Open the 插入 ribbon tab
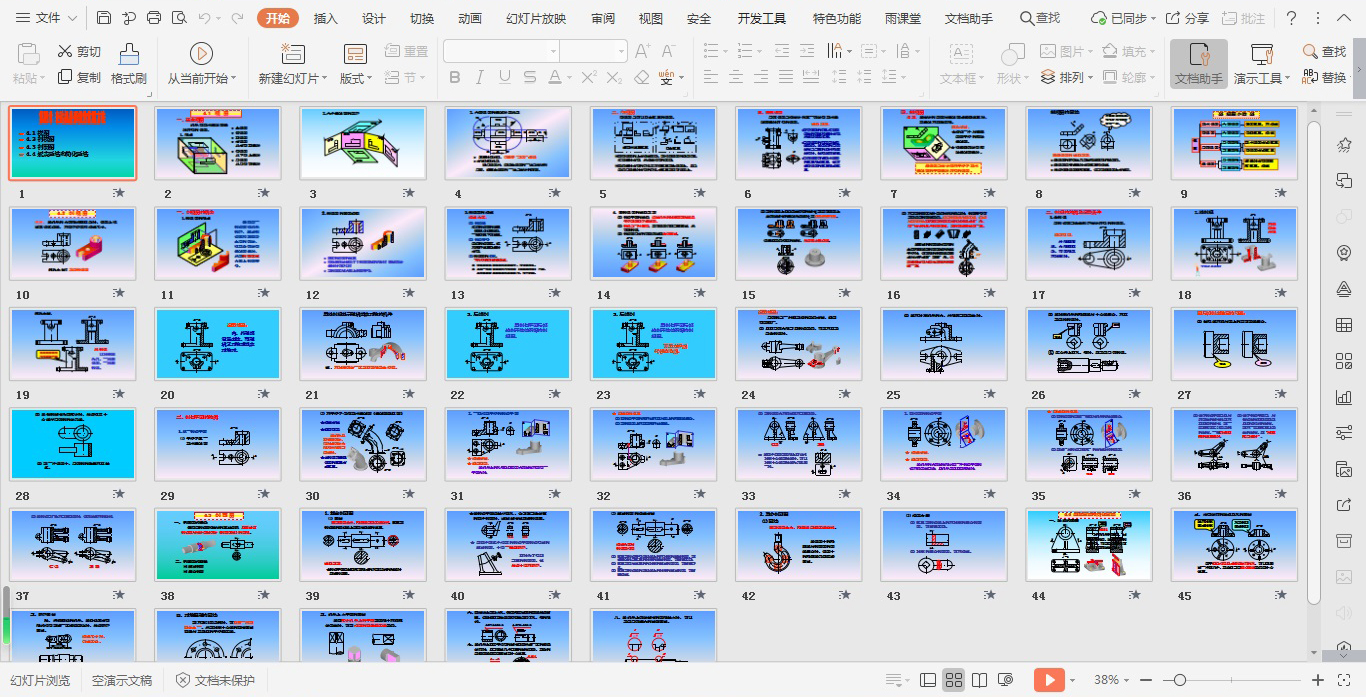1366x697 pixels. click(325, 18)
